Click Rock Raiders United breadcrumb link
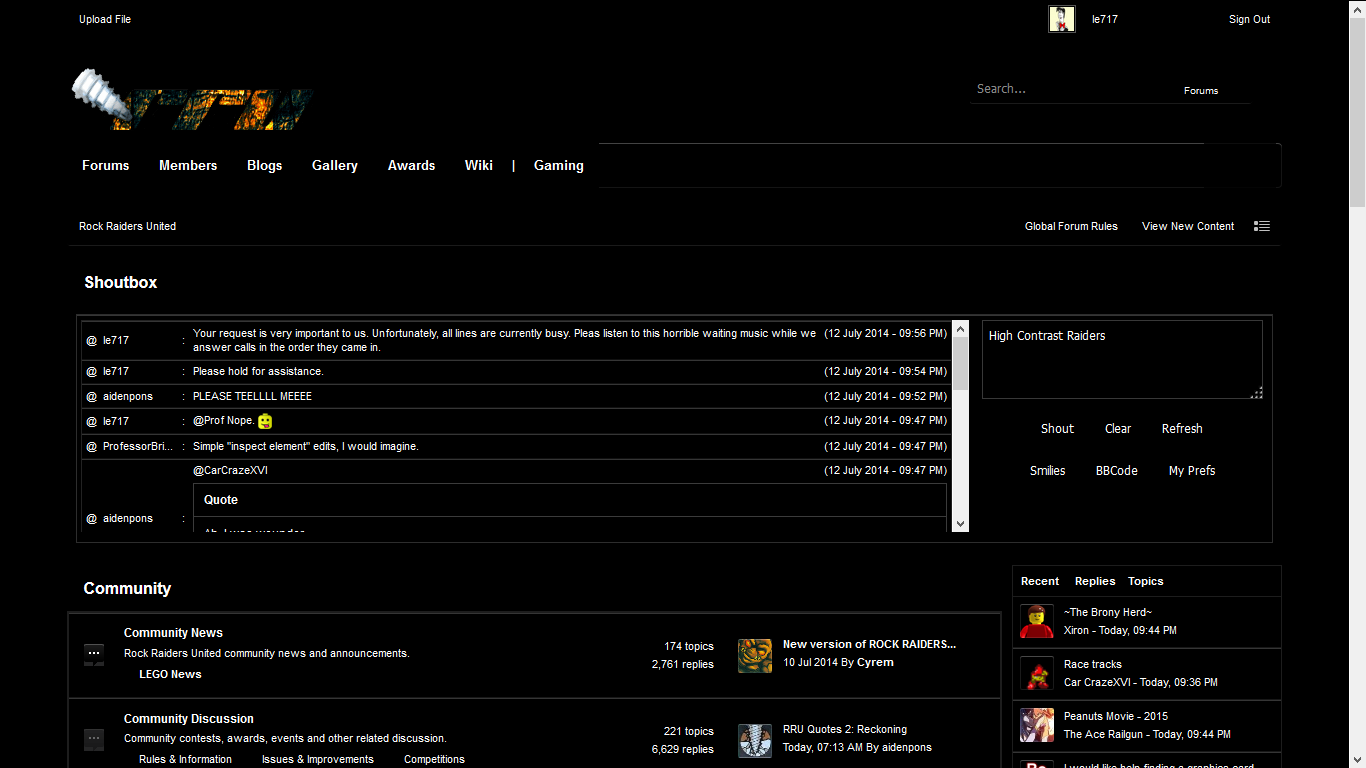Screen dimensions: 1366x768 tap(127, 226)
